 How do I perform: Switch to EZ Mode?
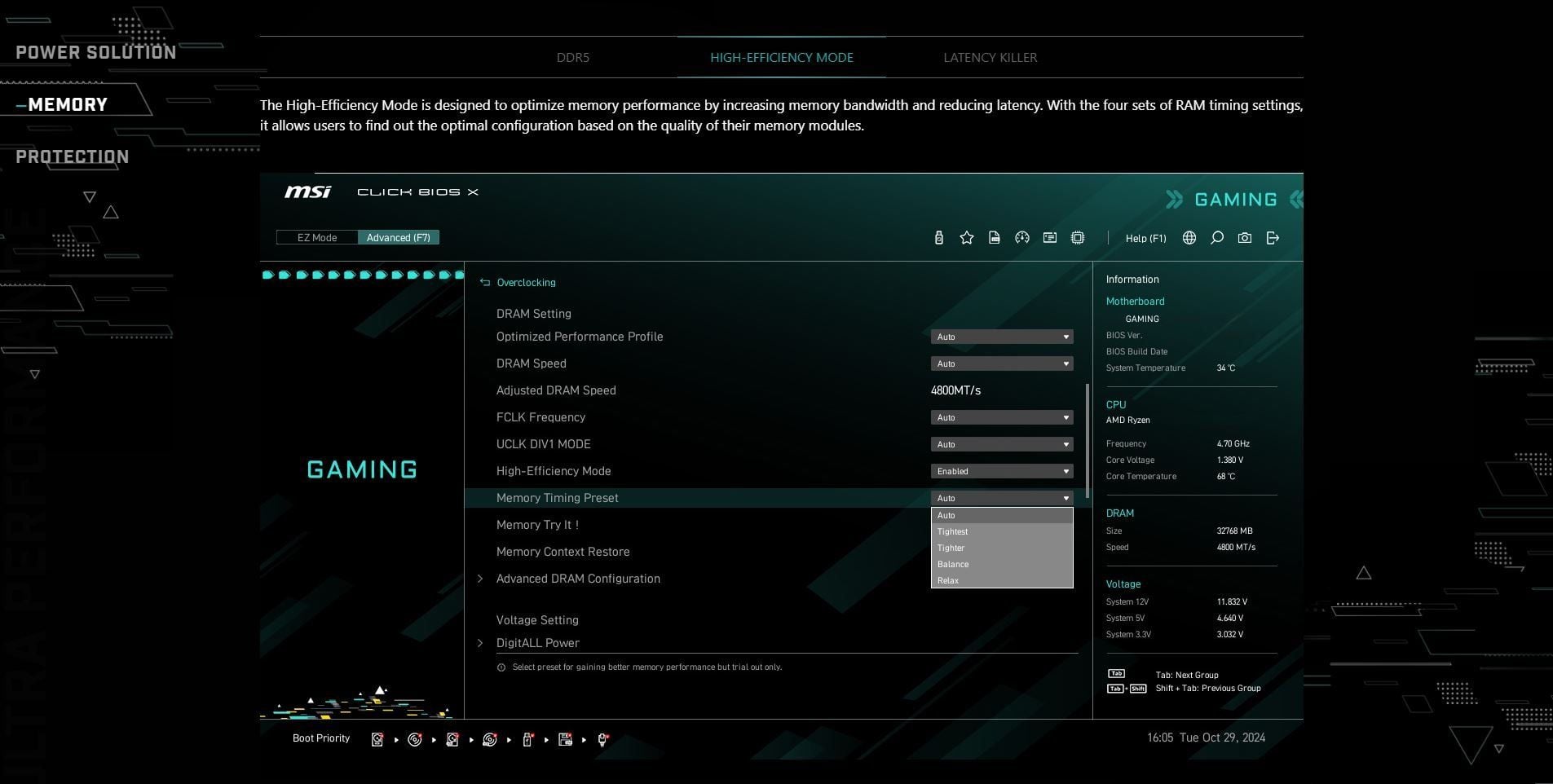(x=317, y=238)
